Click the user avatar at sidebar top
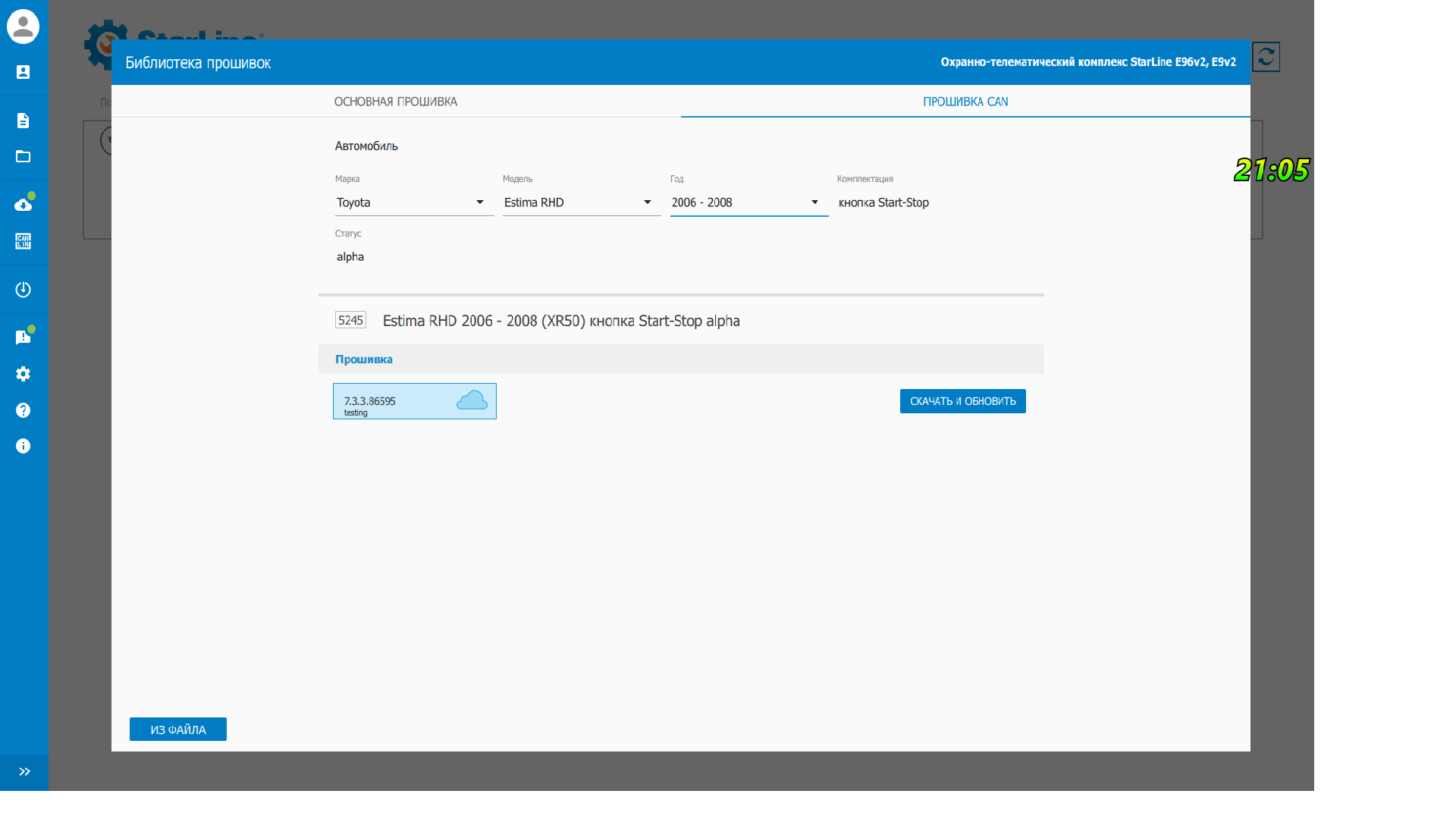Screen dimensions: 1456x819 click(x=23, y=27)
